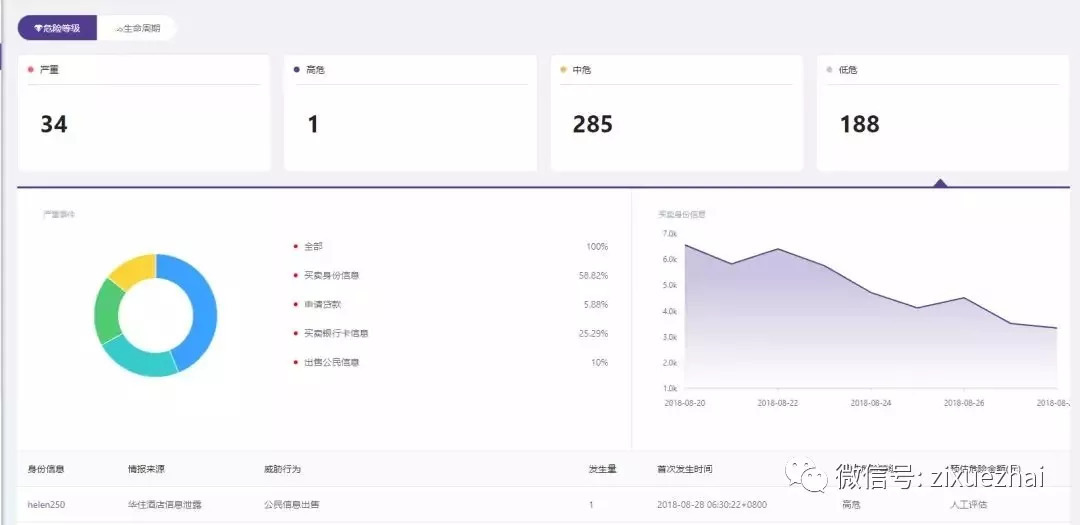Click the 58.82% value in the legend
Image resolution: width=1080 pixels, height=525 pixels.
click(x=593, y=276)
